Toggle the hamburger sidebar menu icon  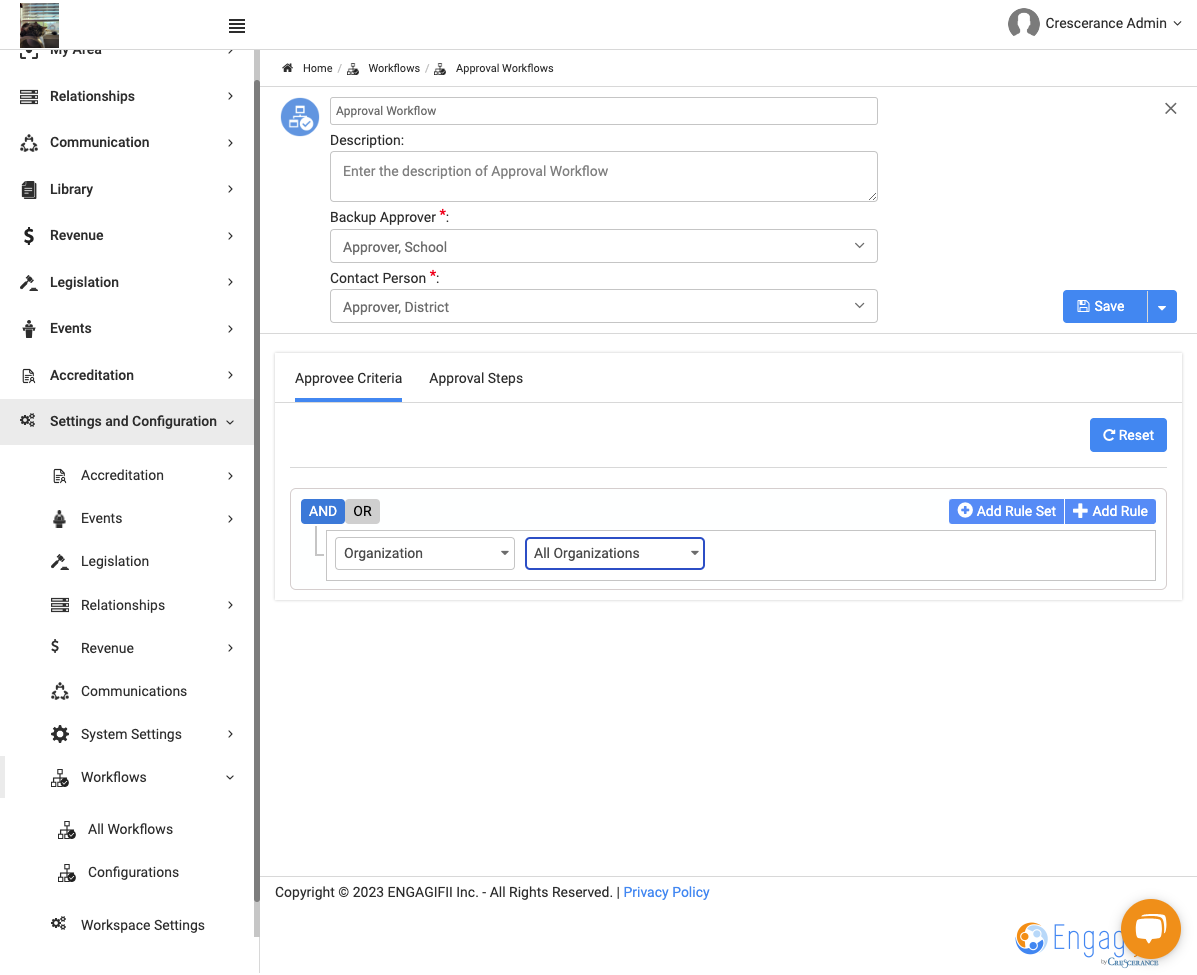tap(237, 26)
